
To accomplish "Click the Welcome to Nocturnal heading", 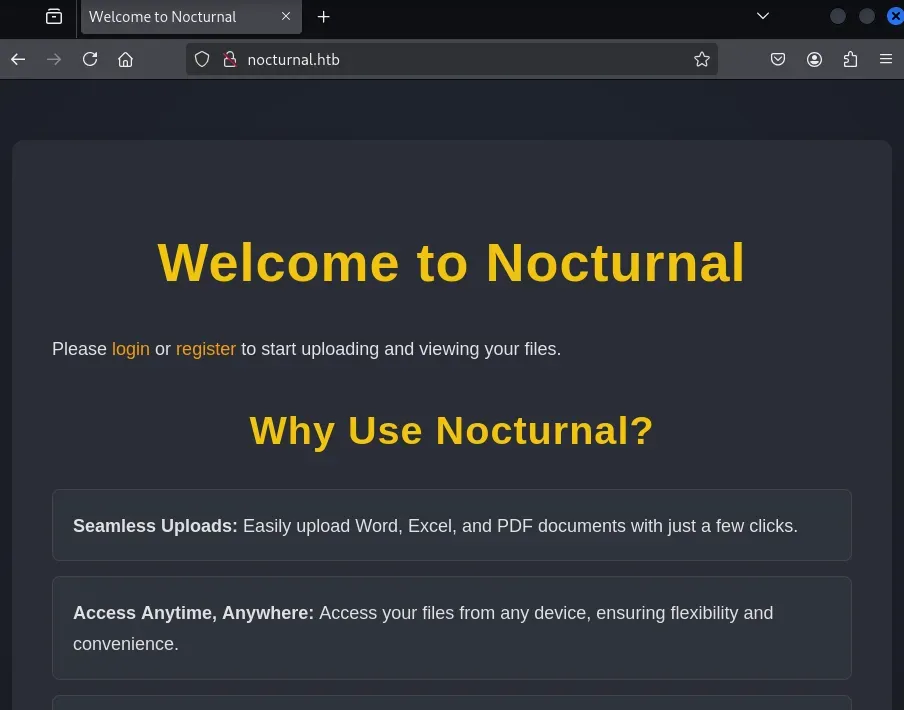I will 451,263.
